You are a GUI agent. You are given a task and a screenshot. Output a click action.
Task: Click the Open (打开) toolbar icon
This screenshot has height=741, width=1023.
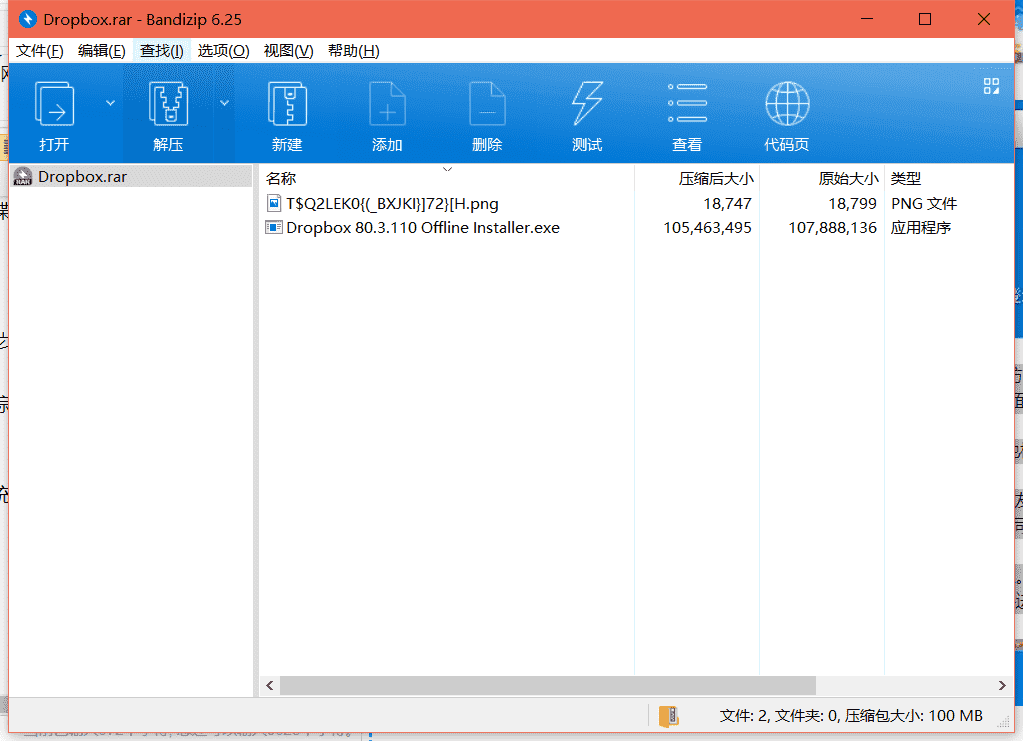pyautogui.click(x=54, y=104)
